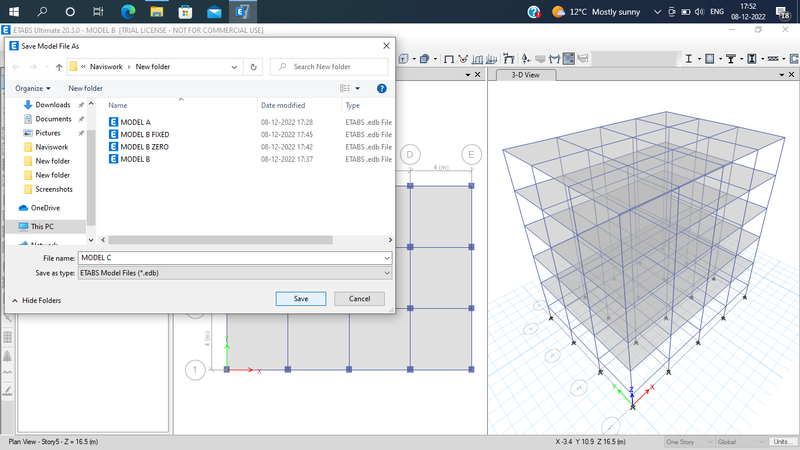Click the steel frame design I-beam icon
The image size is (800, 450).
(688, 59)
